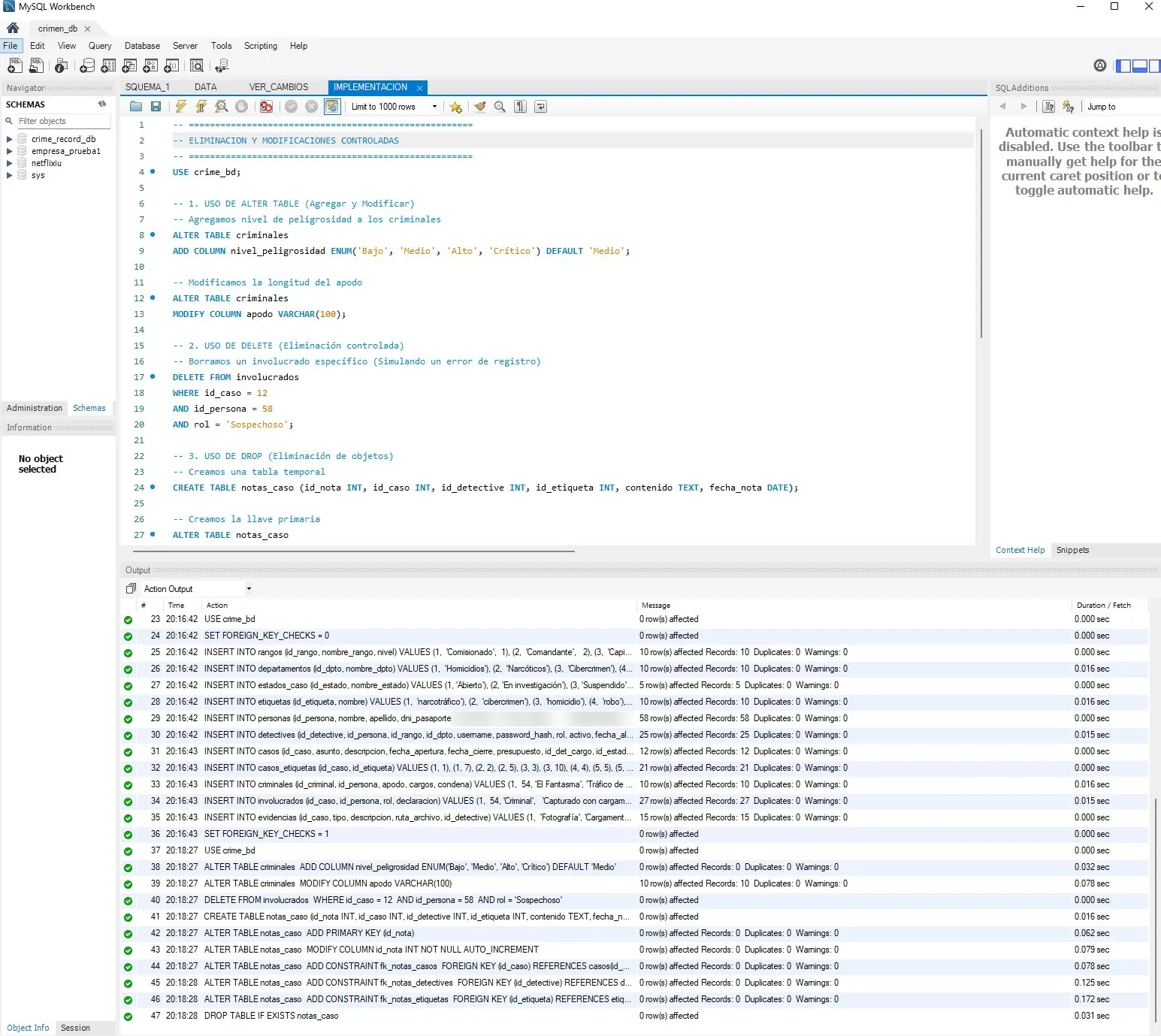Screen dimensions: 1161x1036
Task: Execute statement under the keyboard cursor
Action: click(x=201, y=107)
